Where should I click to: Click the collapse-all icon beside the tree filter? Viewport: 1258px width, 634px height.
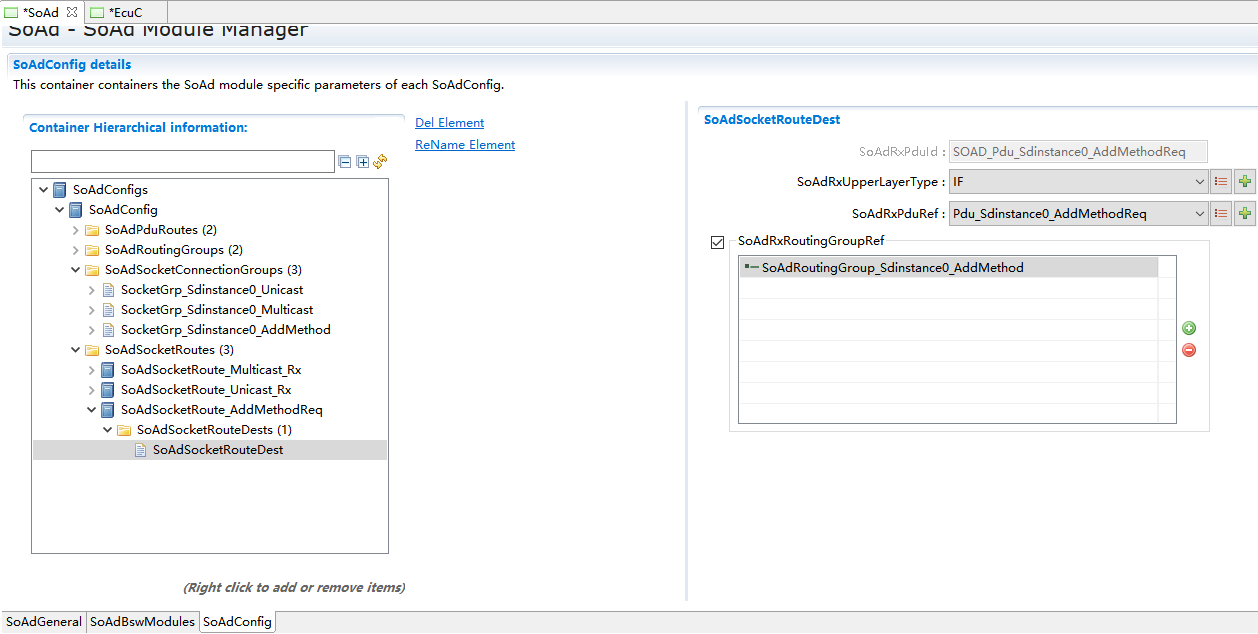point(345,162)
